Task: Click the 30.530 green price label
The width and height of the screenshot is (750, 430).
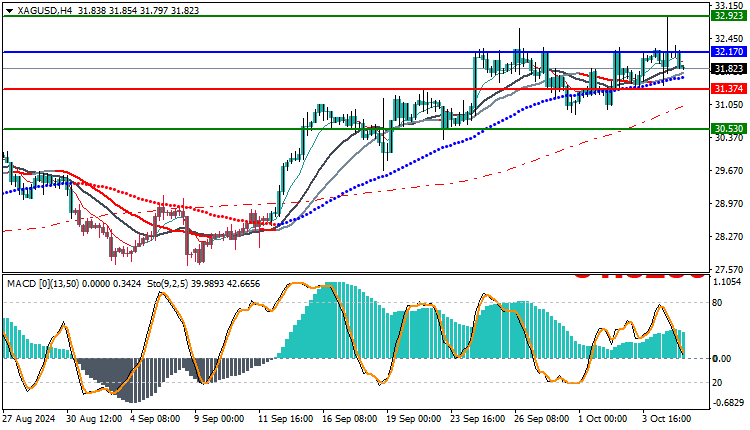Action: coord(728,129)
